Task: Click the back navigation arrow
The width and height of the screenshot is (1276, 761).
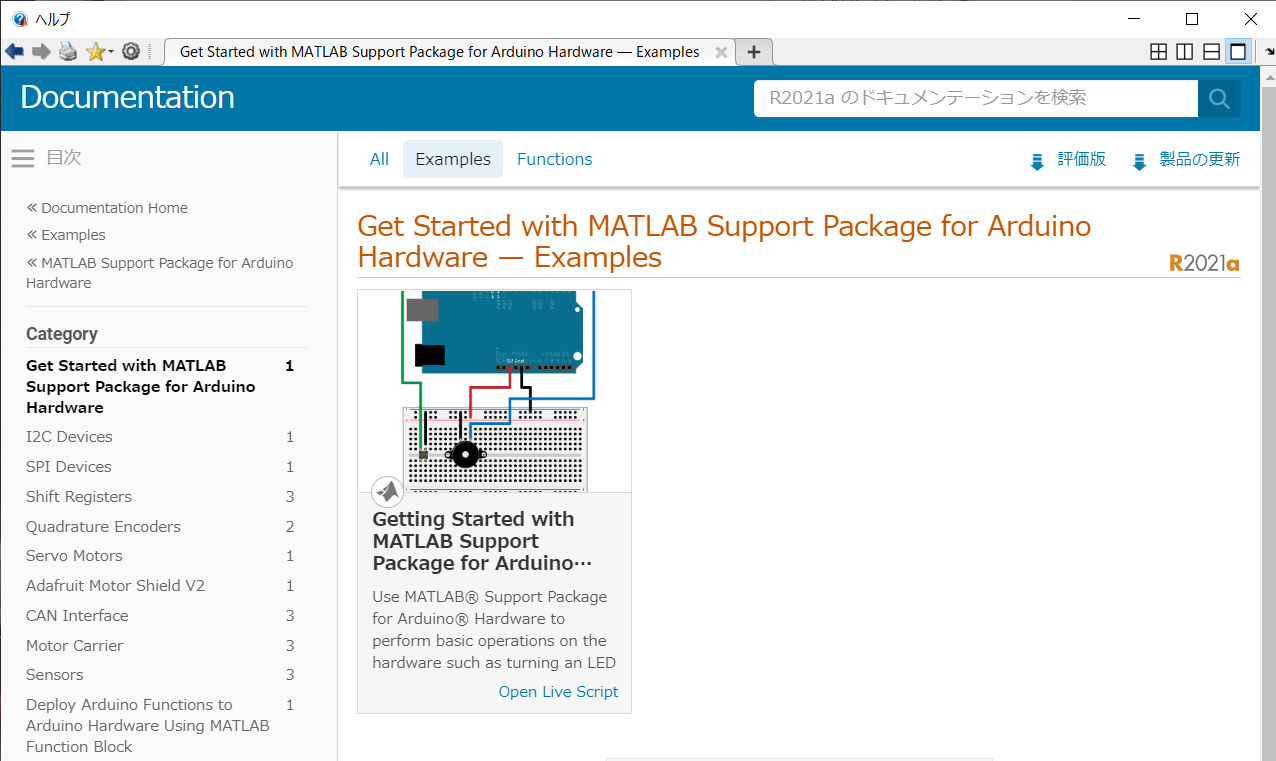Action: [x=14, y=52]
